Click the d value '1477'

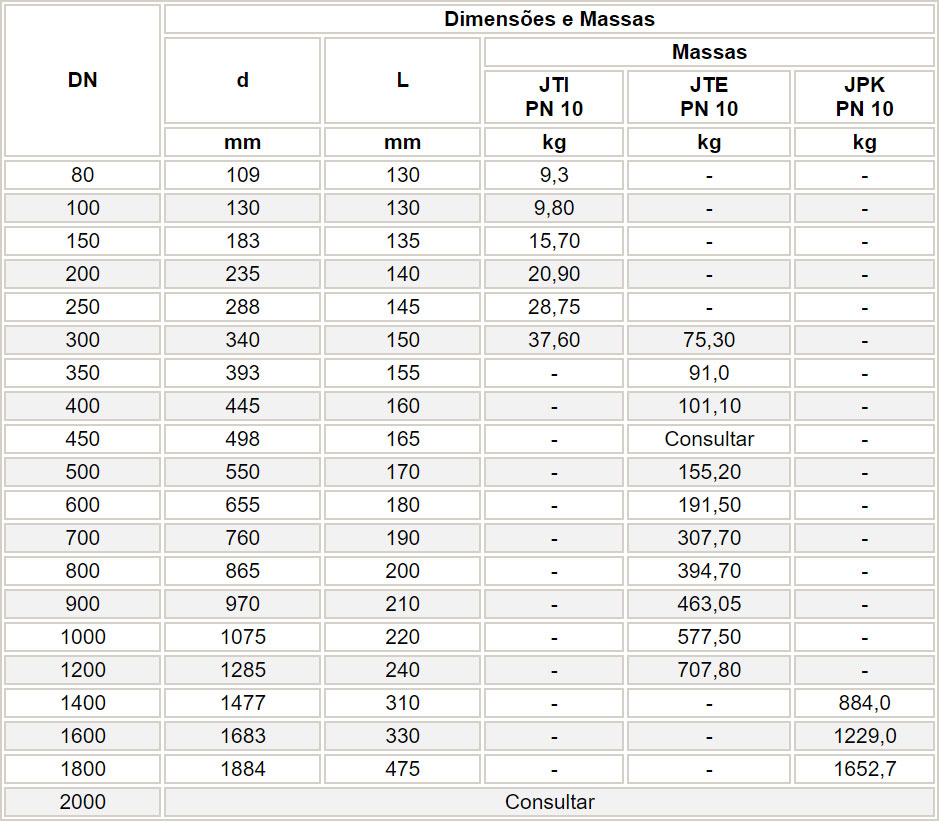(243, 702)
